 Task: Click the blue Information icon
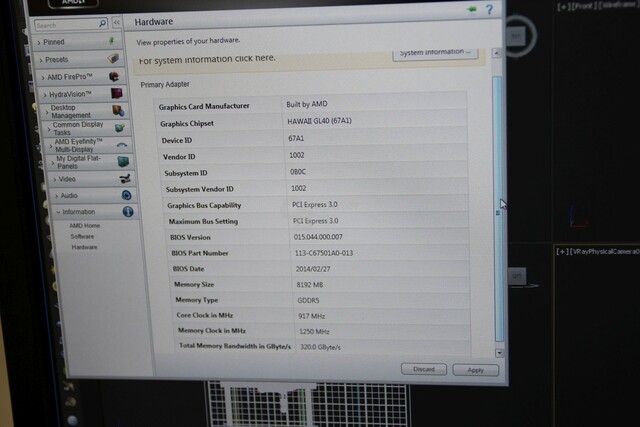(128, 211)
